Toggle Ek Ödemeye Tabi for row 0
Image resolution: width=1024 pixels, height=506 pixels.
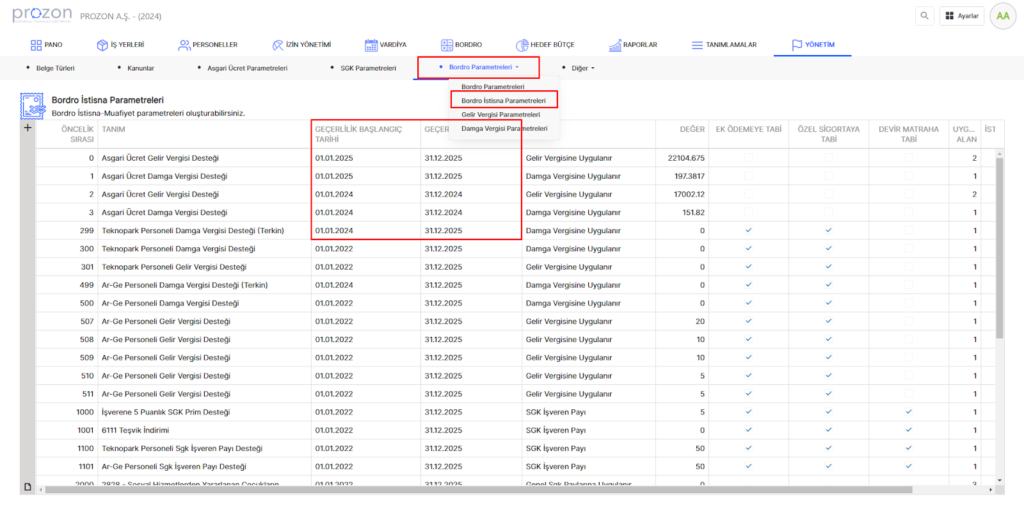click(x=748, y=158)
